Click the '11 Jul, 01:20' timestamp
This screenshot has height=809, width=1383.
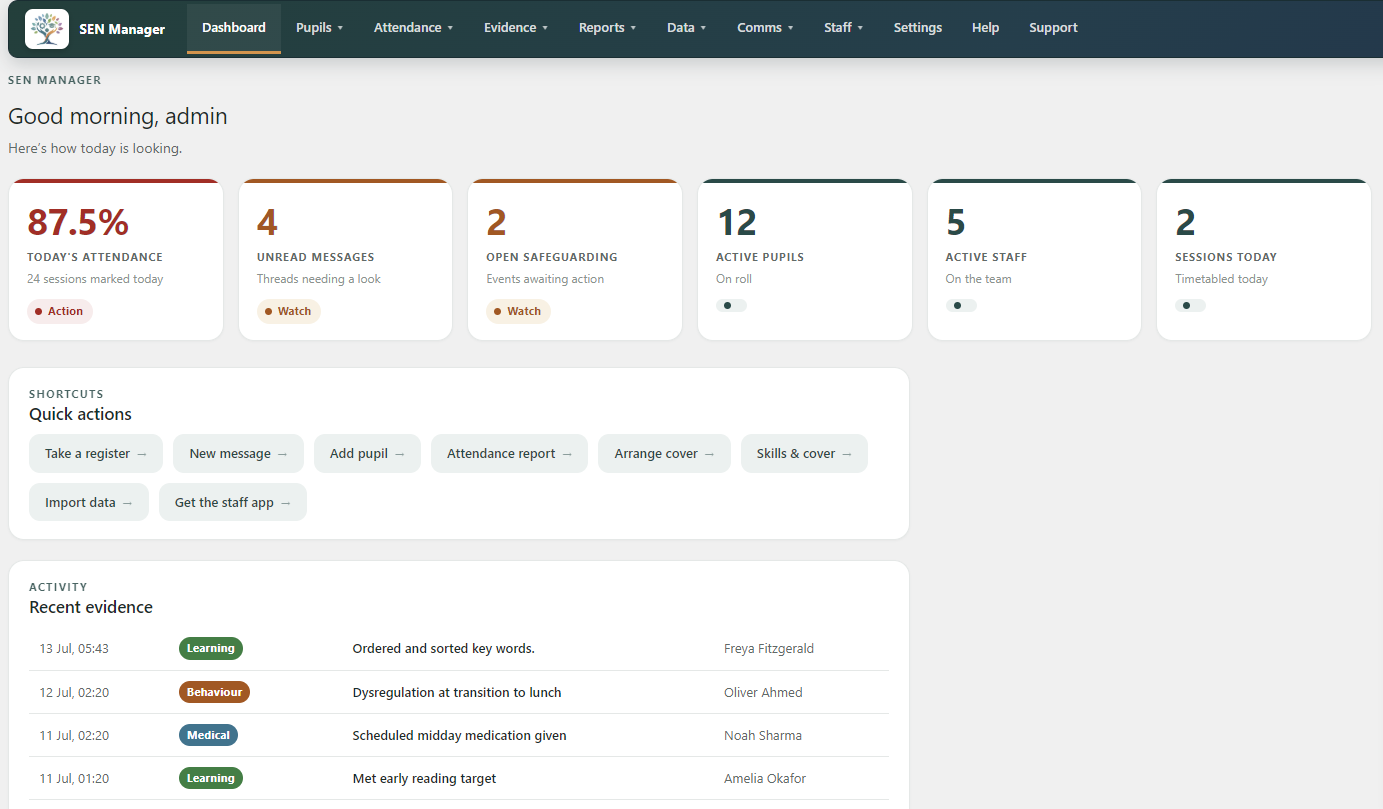pos(74,778)
